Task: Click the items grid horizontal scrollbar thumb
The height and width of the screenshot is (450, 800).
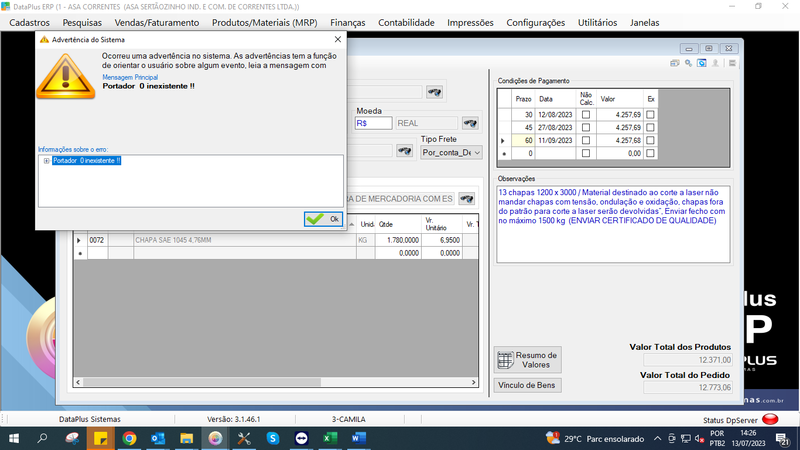Action: [x=202, y=382]
